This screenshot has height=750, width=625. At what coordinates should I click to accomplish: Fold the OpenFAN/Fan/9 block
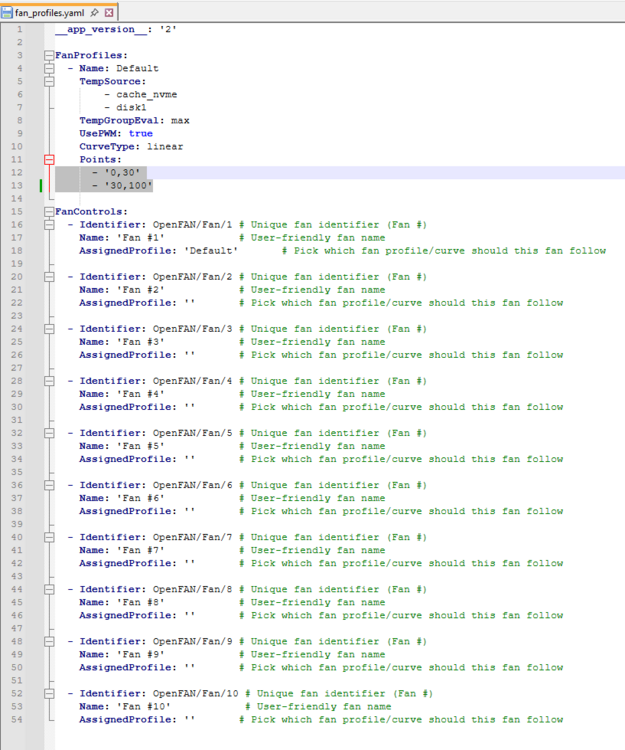pyautogui.click(x=49, y=641)
